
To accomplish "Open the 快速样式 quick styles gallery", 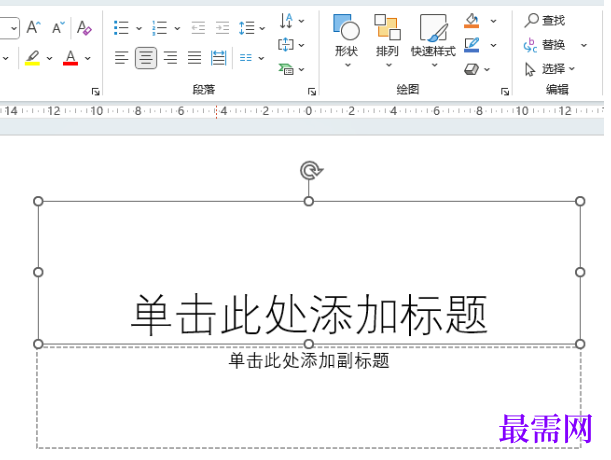I will click(x=433, y=41).
